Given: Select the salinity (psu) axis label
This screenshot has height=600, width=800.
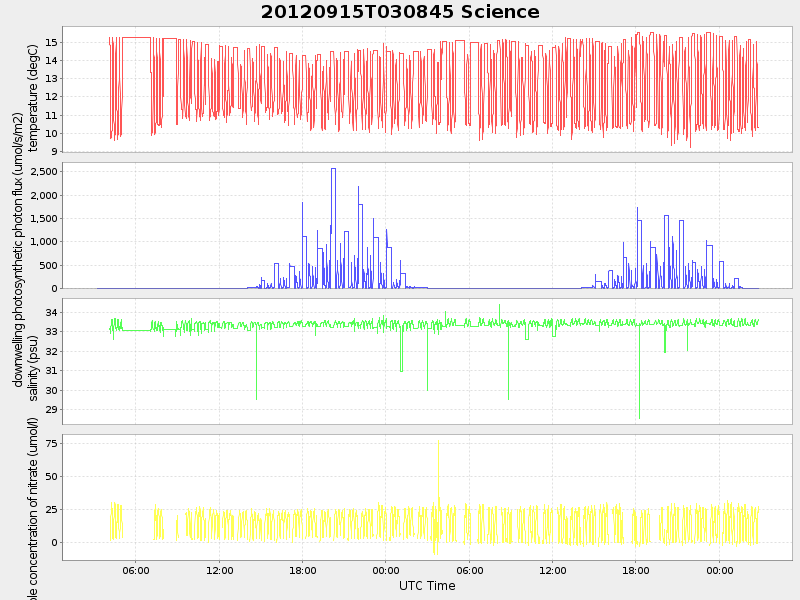Looking at the screenshot, I should tap(33, 367).
